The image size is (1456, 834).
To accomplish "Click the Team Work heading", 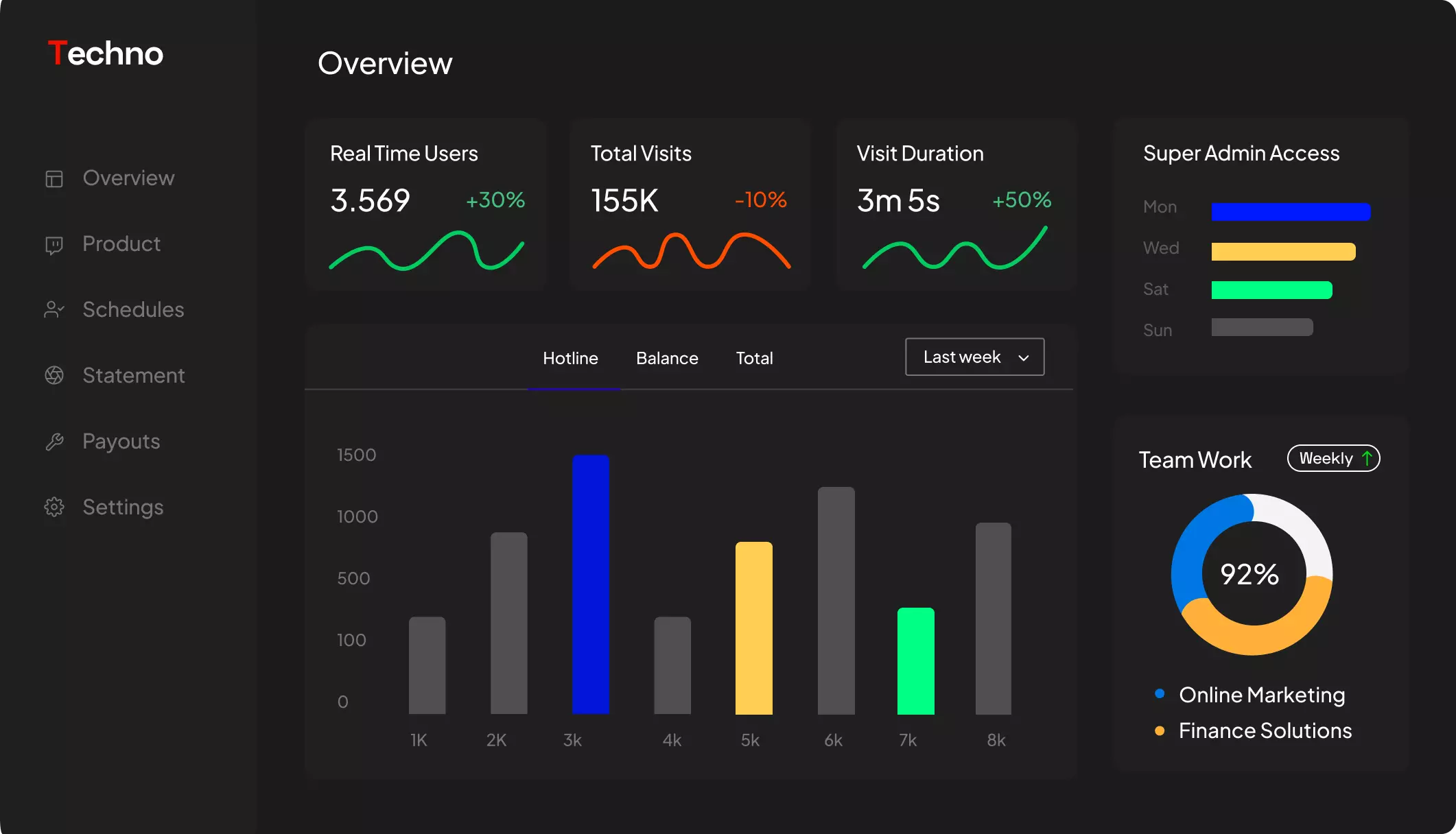I will click(x=1195, y=460).
